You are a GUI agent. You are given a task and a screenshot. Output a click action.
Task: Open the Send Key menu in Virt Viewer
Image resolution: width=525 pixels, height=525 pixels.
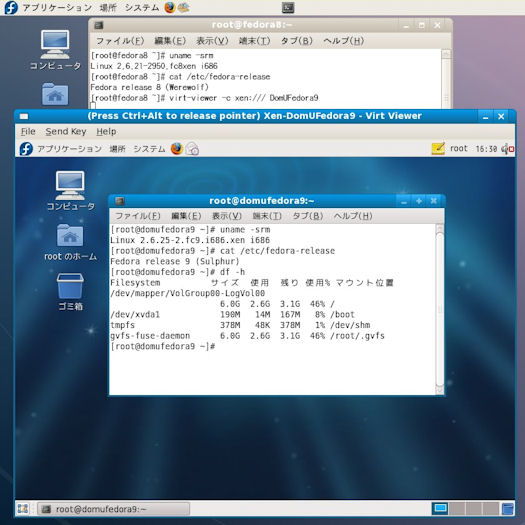click(66, 132)
